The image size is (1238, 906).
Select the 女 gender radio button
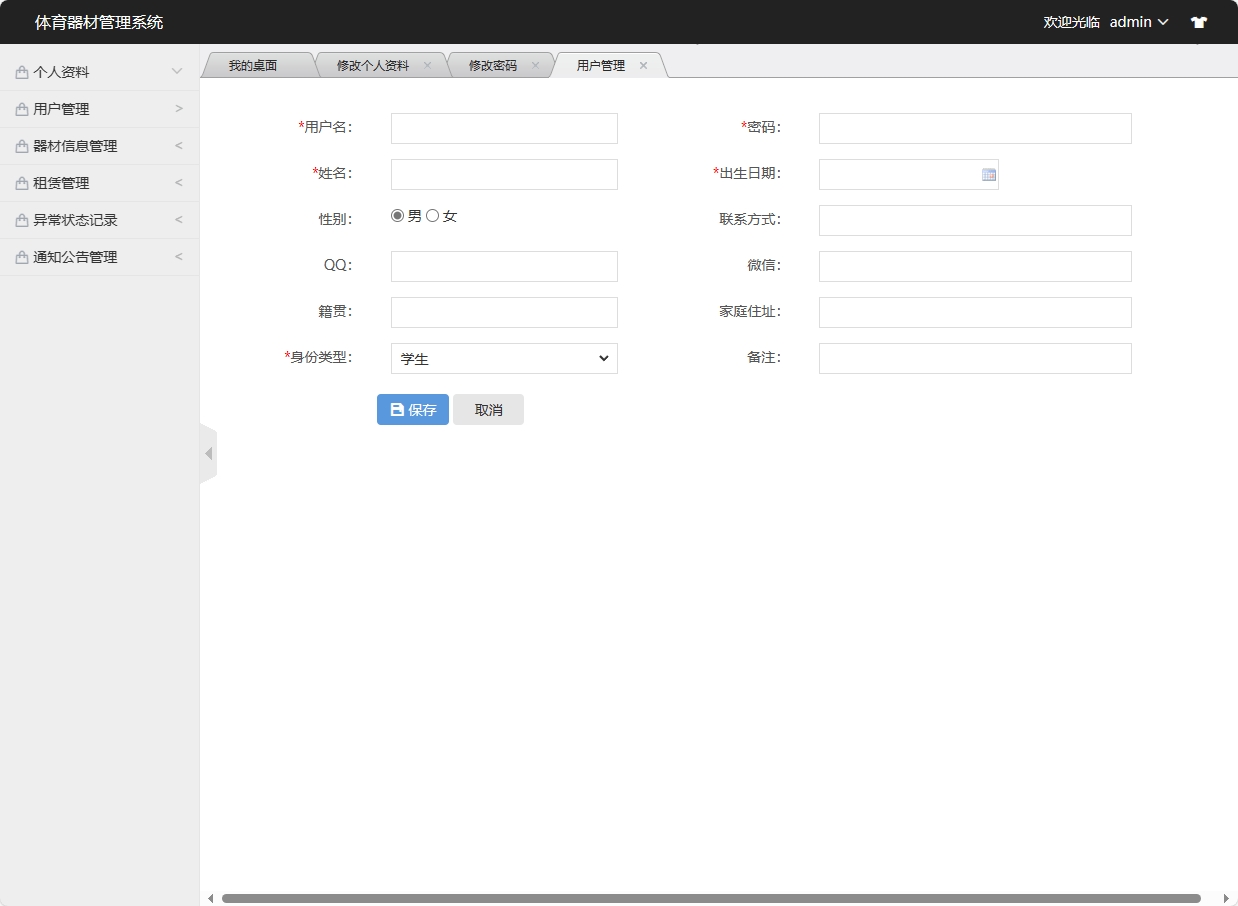[x=432, y=214]
